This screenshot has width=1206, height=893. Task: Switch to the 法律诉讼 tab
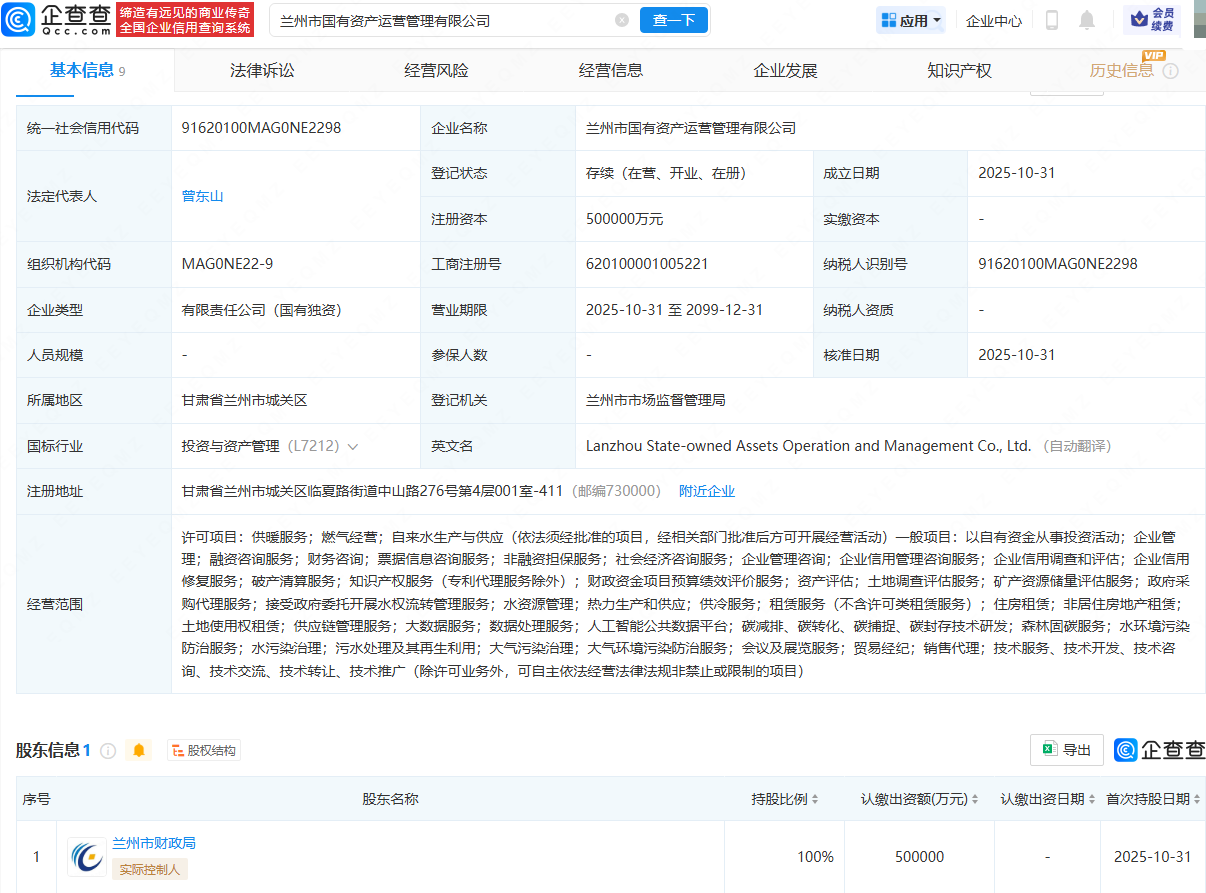(x=262, y=70)
